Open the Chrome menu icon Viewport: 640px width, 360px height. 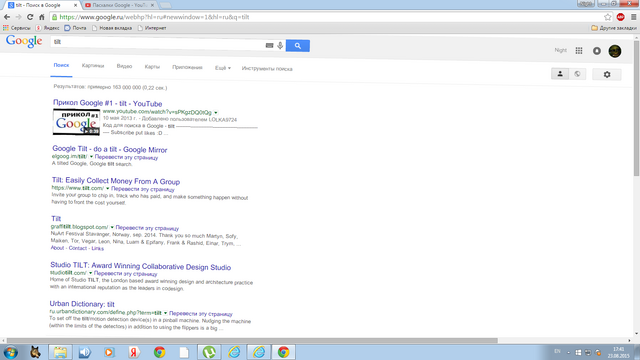(633, 17)
